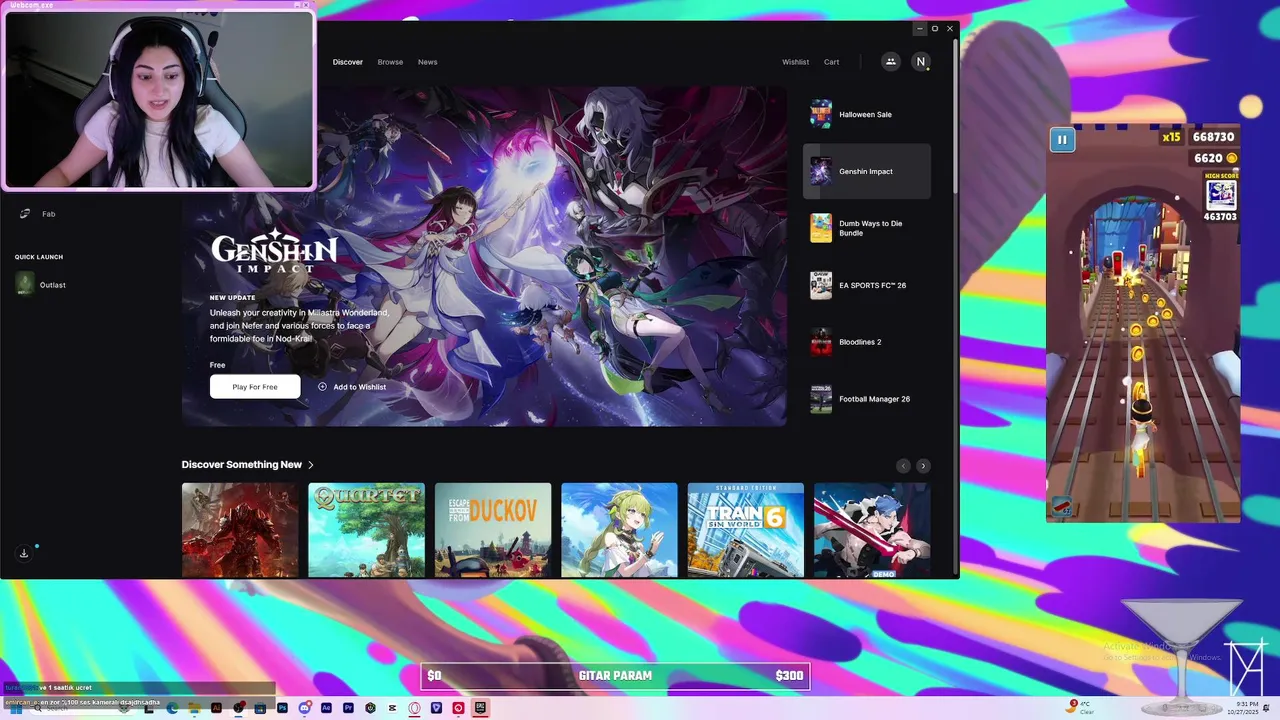1280x720 pixels.
Task: Open After Effects from the taskbar
Action: [326, 708]
